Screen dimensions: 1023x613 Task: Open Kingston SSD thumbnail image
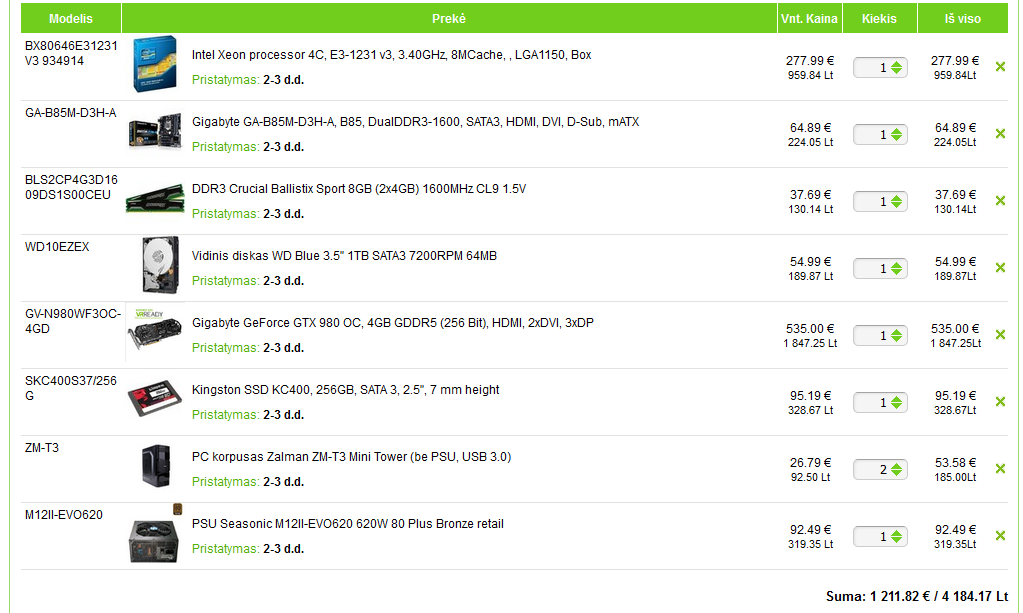point(155,398)
